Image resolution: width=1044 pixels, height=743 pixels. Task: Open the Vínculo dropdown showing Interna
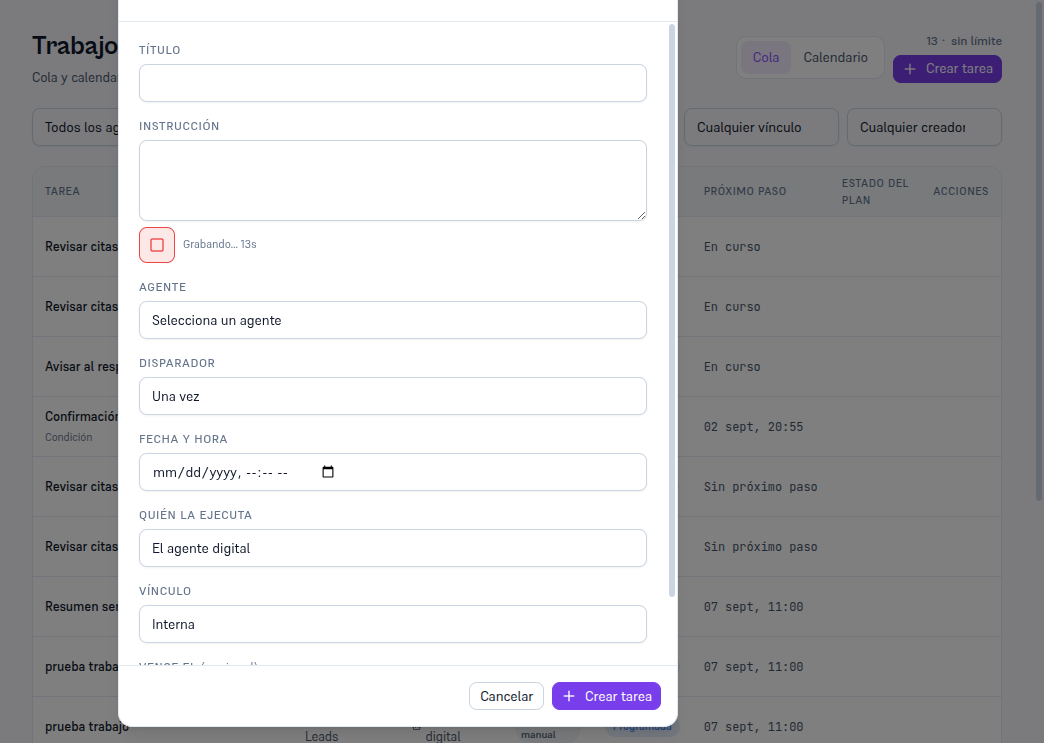coord(393,624)
